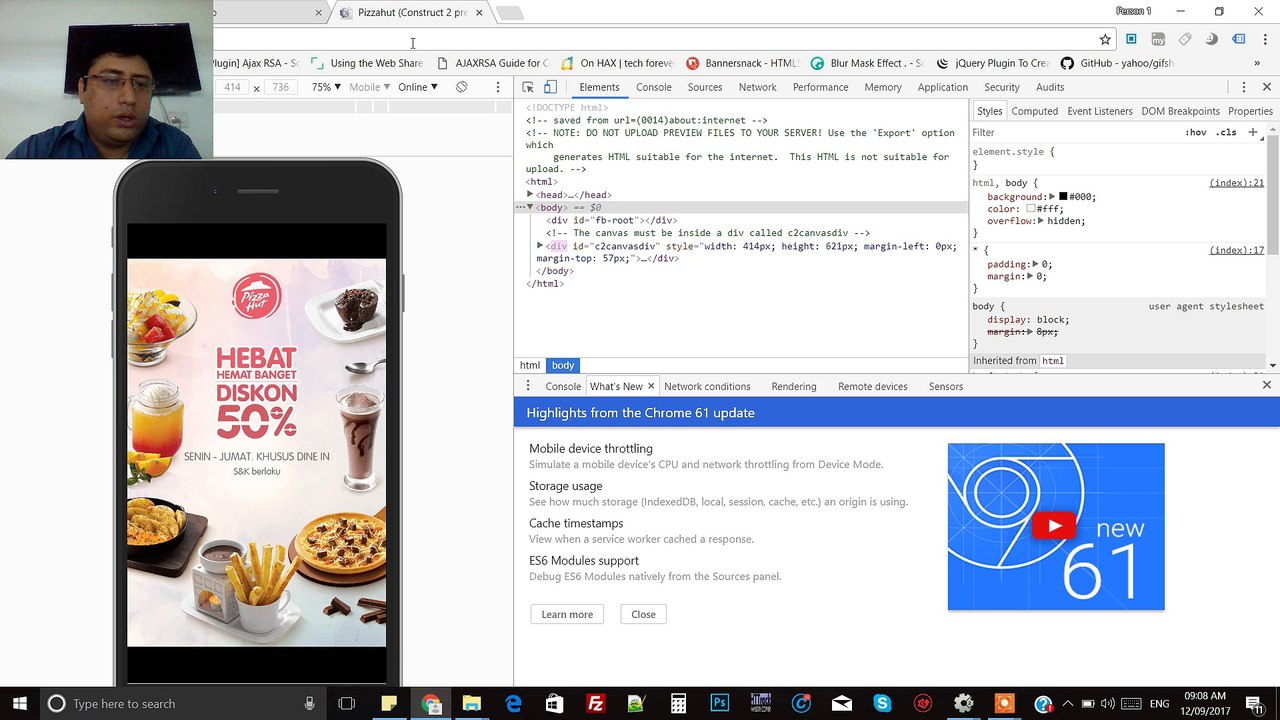This screenshot has height=720, width=1280.
Task: Open the Online network throttling dropdown
Action: (x=418, y=87)
